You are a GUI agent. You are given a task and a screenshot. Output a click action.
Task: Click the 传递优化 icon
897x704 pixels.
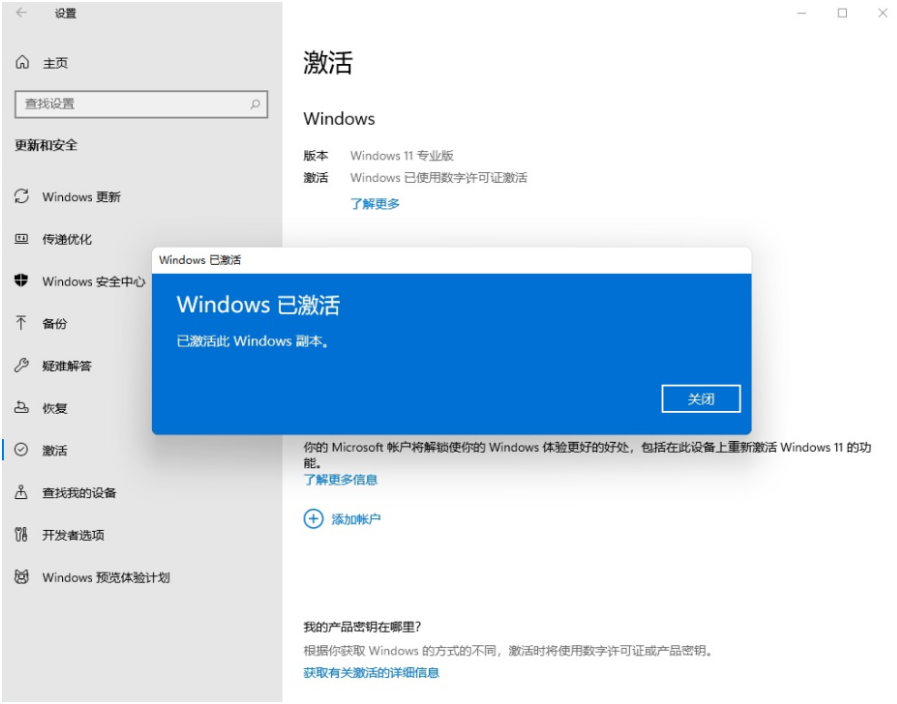(22, 238)
